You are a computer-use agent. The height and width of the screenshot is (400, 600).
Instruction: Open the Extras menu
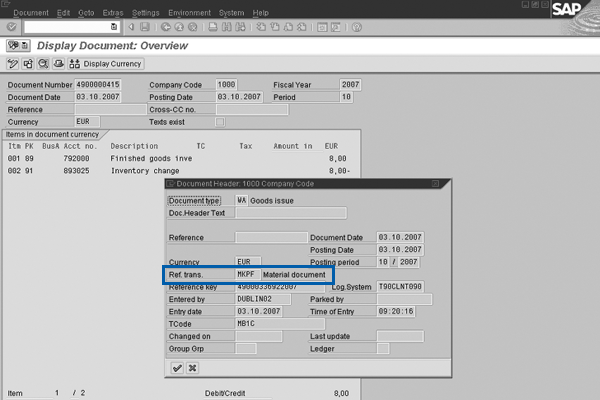pyautogui.click(x=111, y=12)
